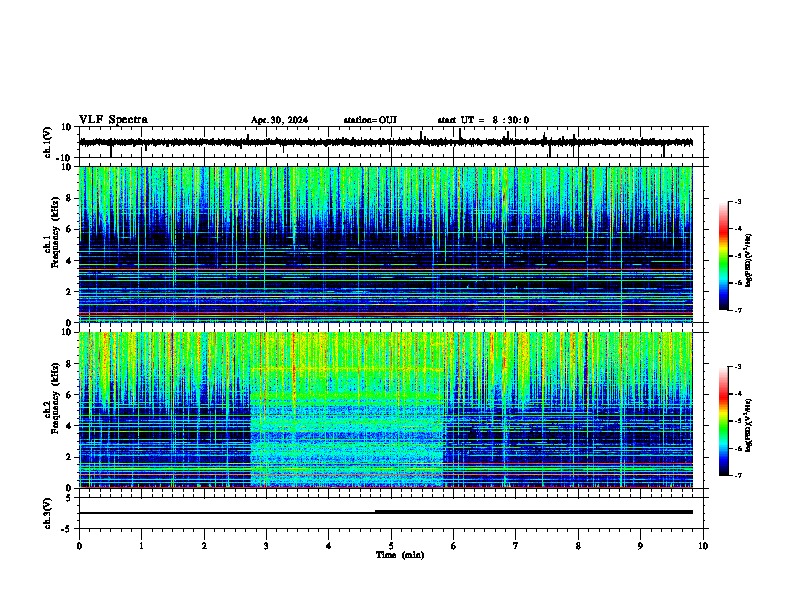Click the time axis tick label "6"
This screenshot has height=612, width=792.
pyautogui.click(x=454, y=546)
